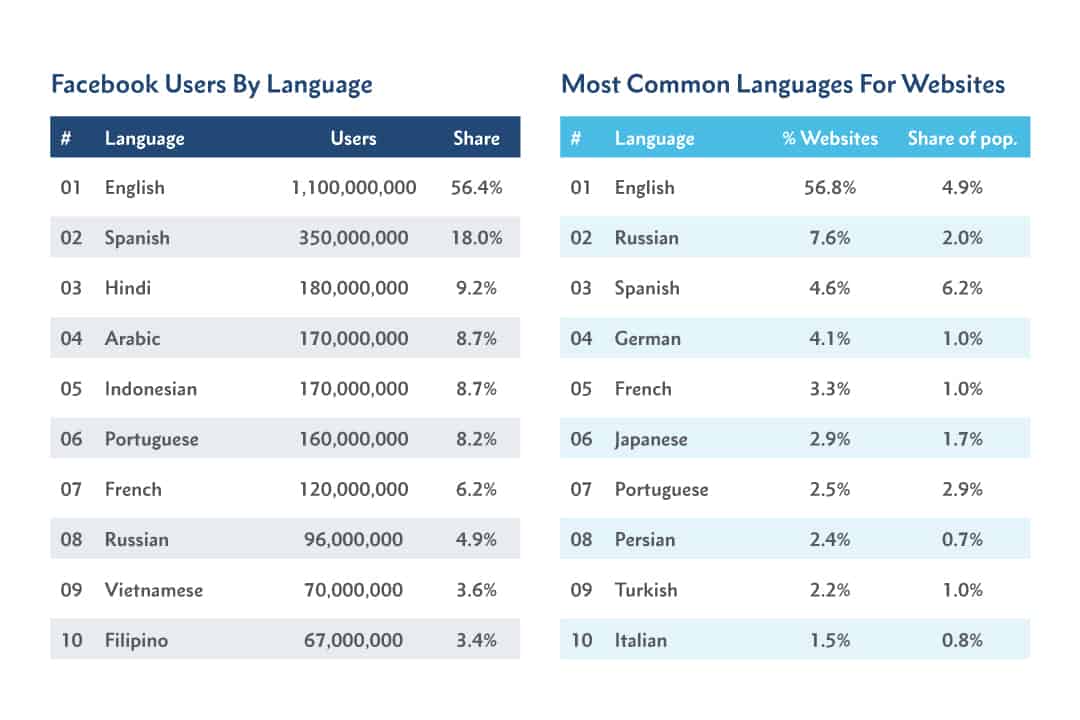Click the 1.7% share of population value

(x=962, y=439)
